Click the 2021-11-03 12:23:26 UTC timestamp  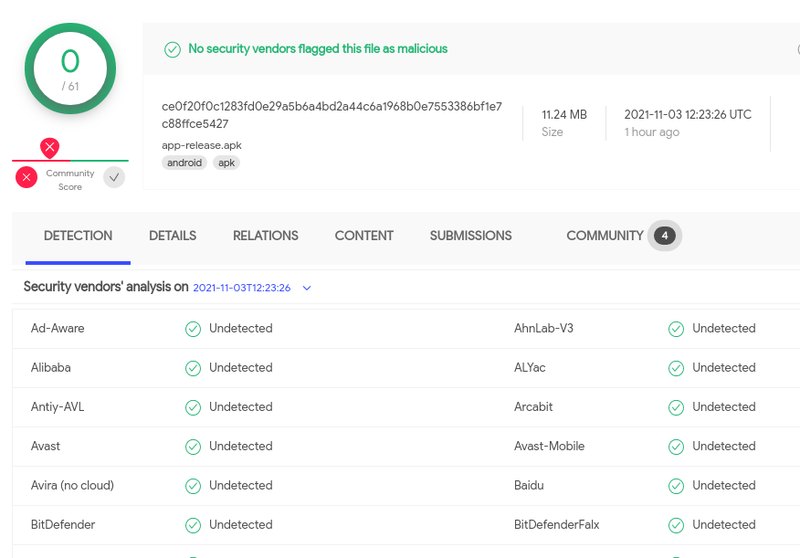tap(688, 115)
